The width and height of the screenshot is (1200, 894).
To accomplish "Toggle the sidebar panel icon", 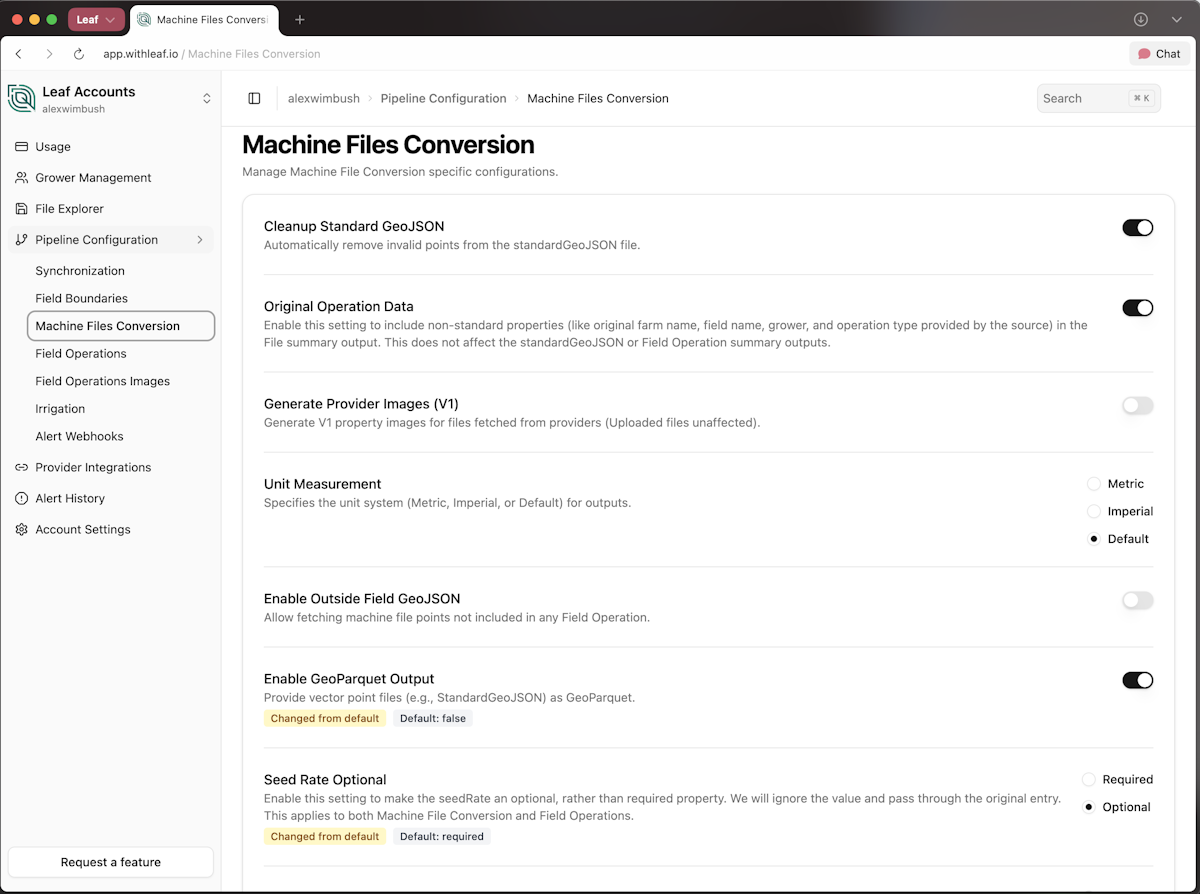I will pos(254,98).
